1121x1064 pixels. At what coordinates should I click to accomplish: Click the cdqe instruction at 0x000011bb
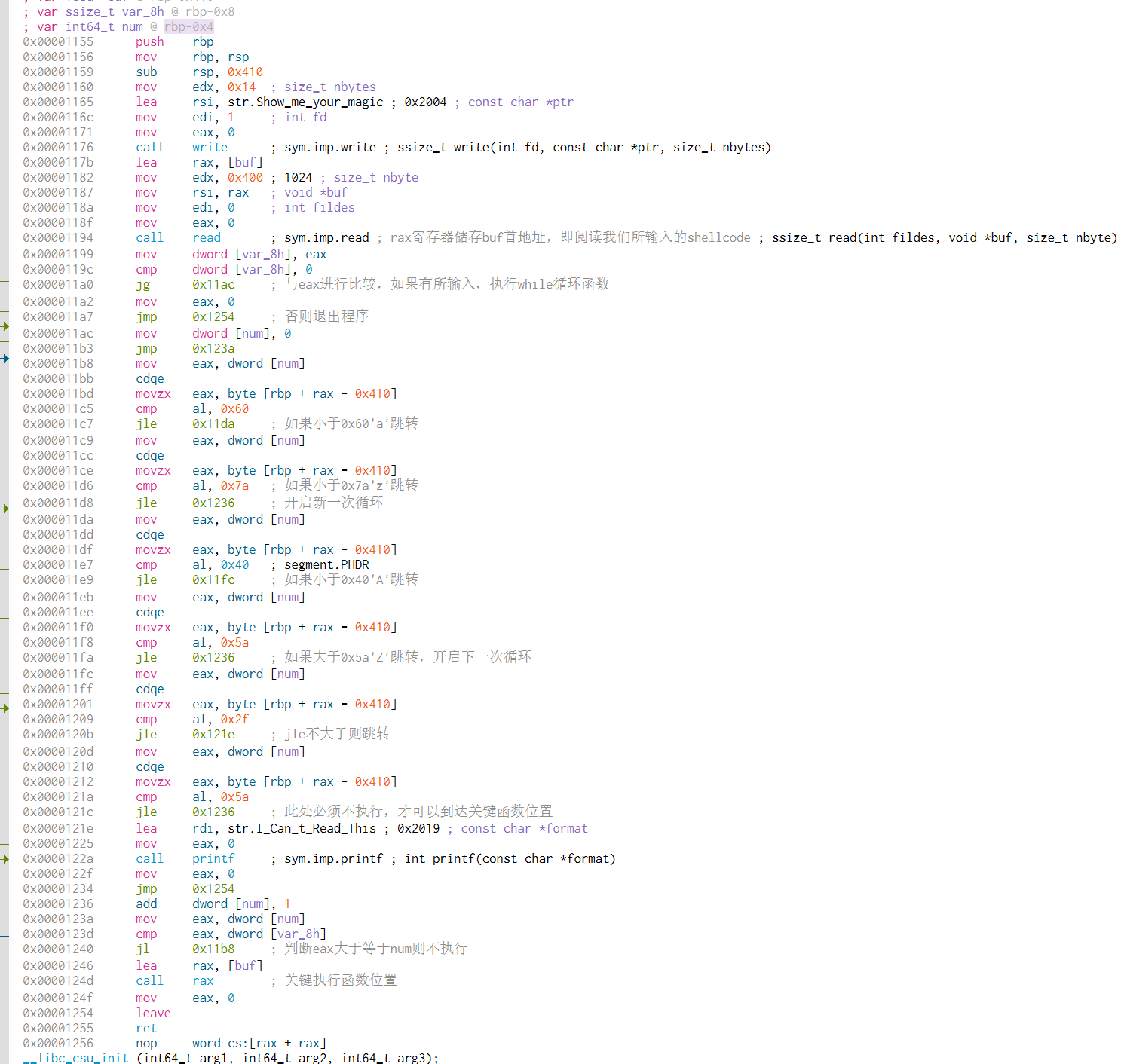[x=149, y=379]
